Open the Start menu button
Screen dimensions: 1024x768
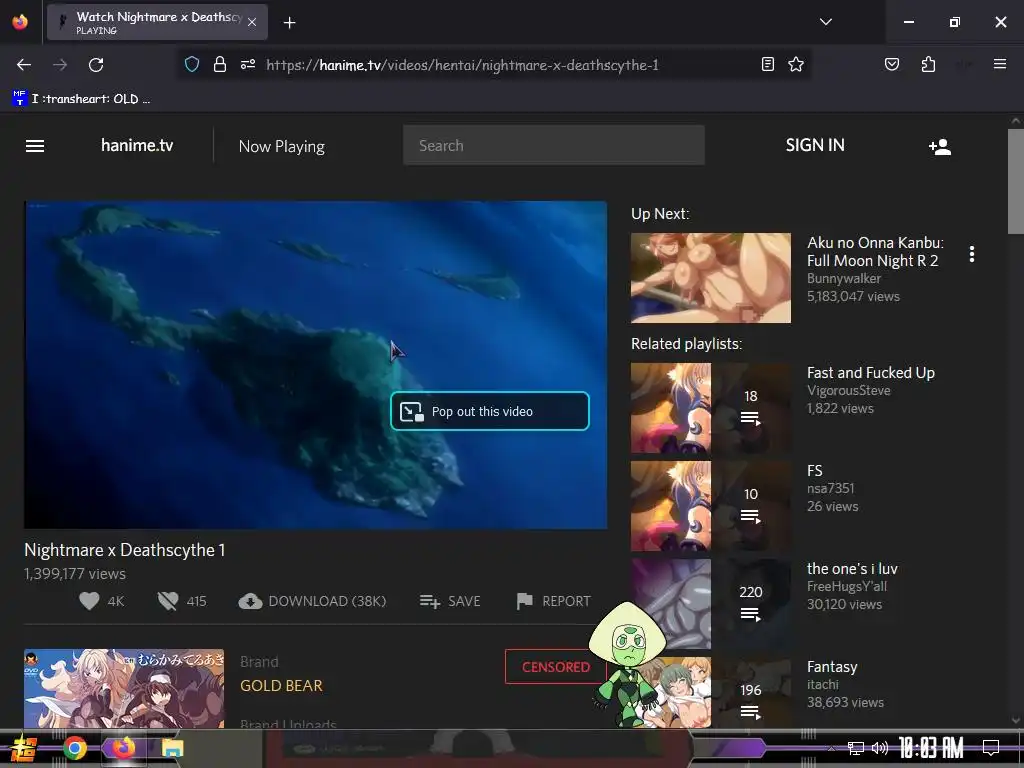coord(23,748)
